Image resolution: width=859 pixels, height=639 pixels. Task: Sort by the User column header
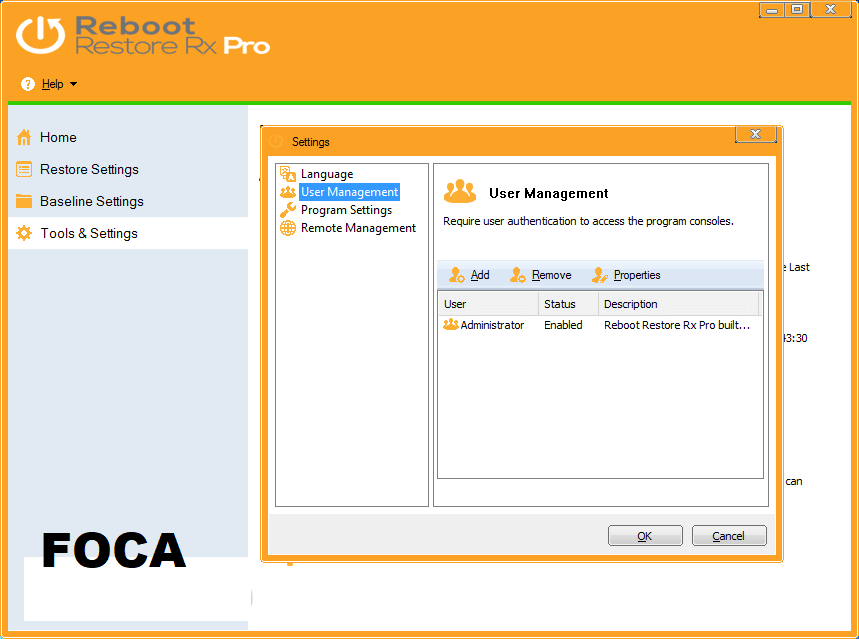(488, 304)
